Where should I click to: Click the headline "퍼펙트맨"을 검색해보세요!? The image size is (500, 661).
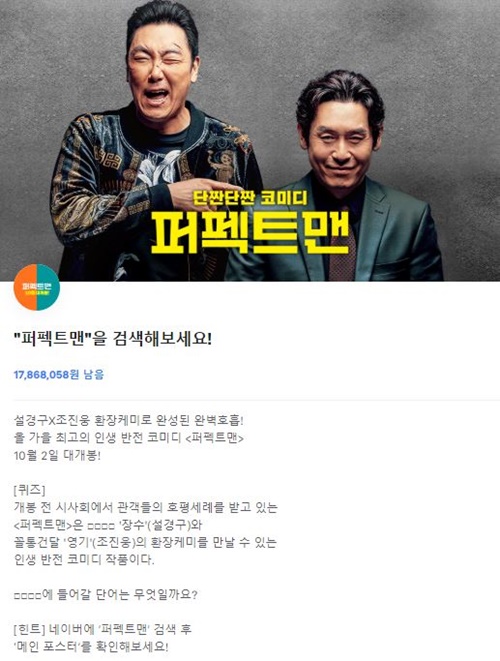pyautogui.click(x=113, y=339)
